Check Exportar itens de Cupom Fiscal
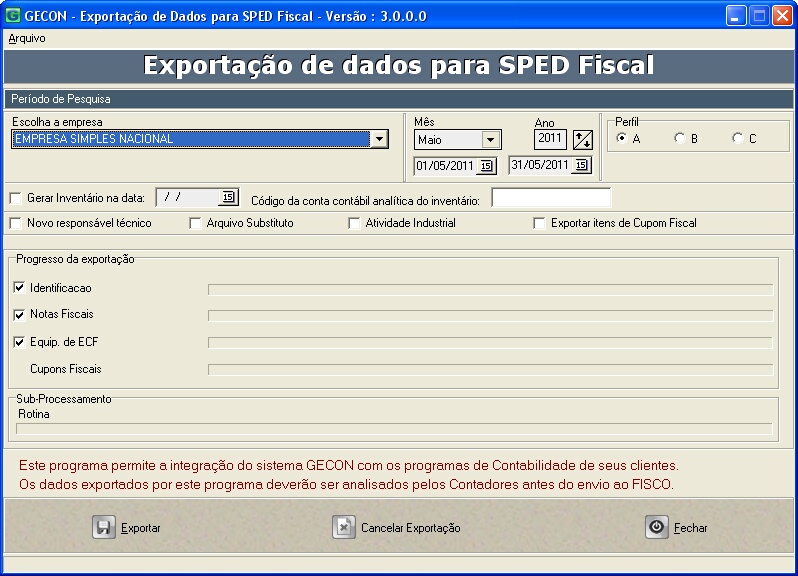Screen dimensions: 798x576 pyautogui.click(x=539, y=223)
